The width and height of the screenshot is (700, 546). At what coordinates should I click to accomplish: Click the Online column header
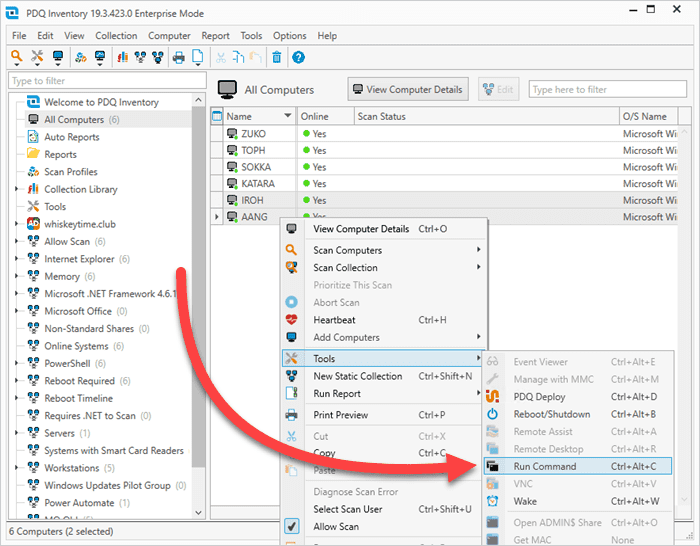click(x=325, y=116)
